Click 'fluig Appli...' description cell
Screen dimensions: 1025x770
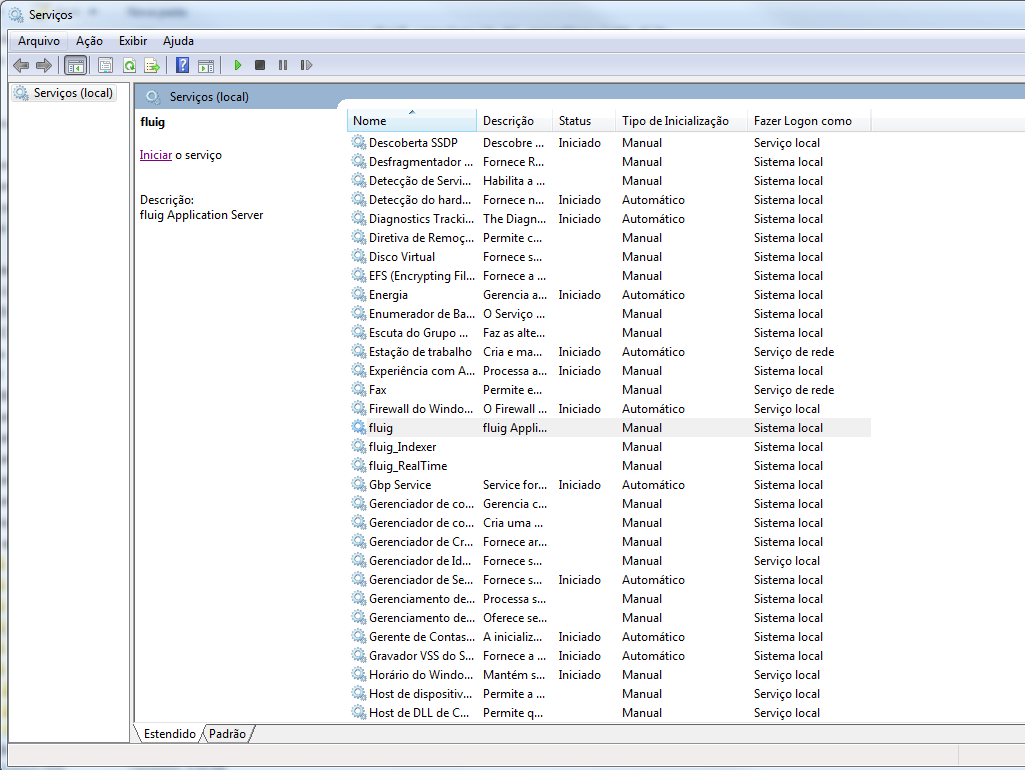click(x=515, y=427)
